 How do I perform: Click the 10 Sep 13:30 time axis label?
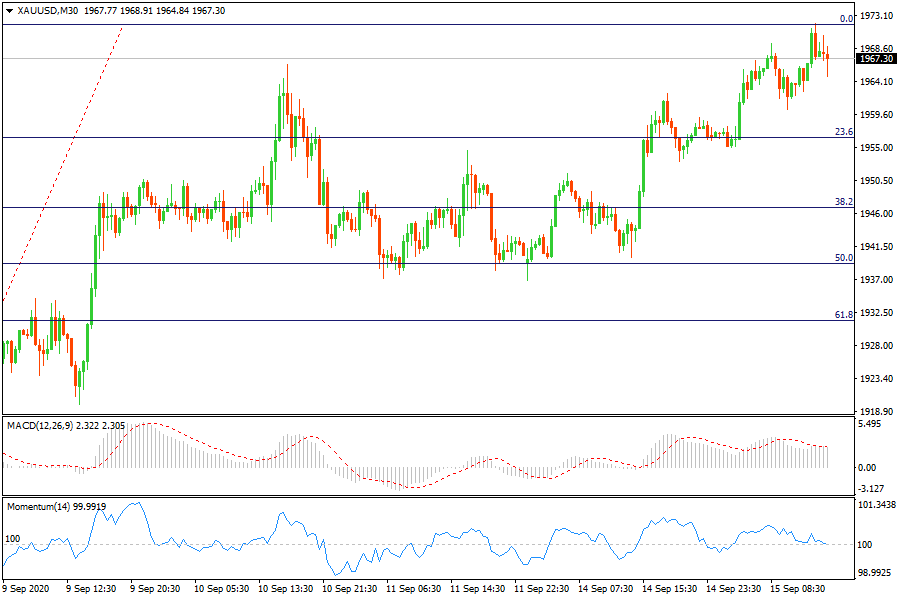[288, 589]
